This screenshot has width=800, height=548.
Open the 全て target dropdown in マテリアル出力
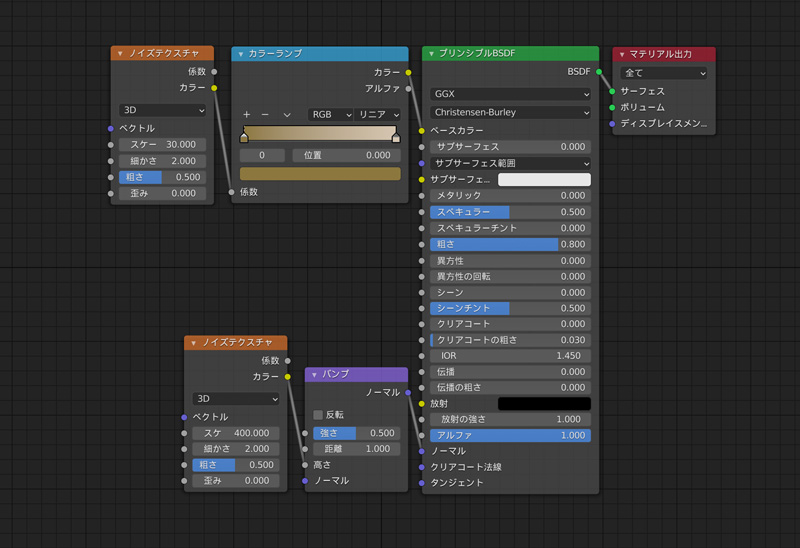coord(663,73)
